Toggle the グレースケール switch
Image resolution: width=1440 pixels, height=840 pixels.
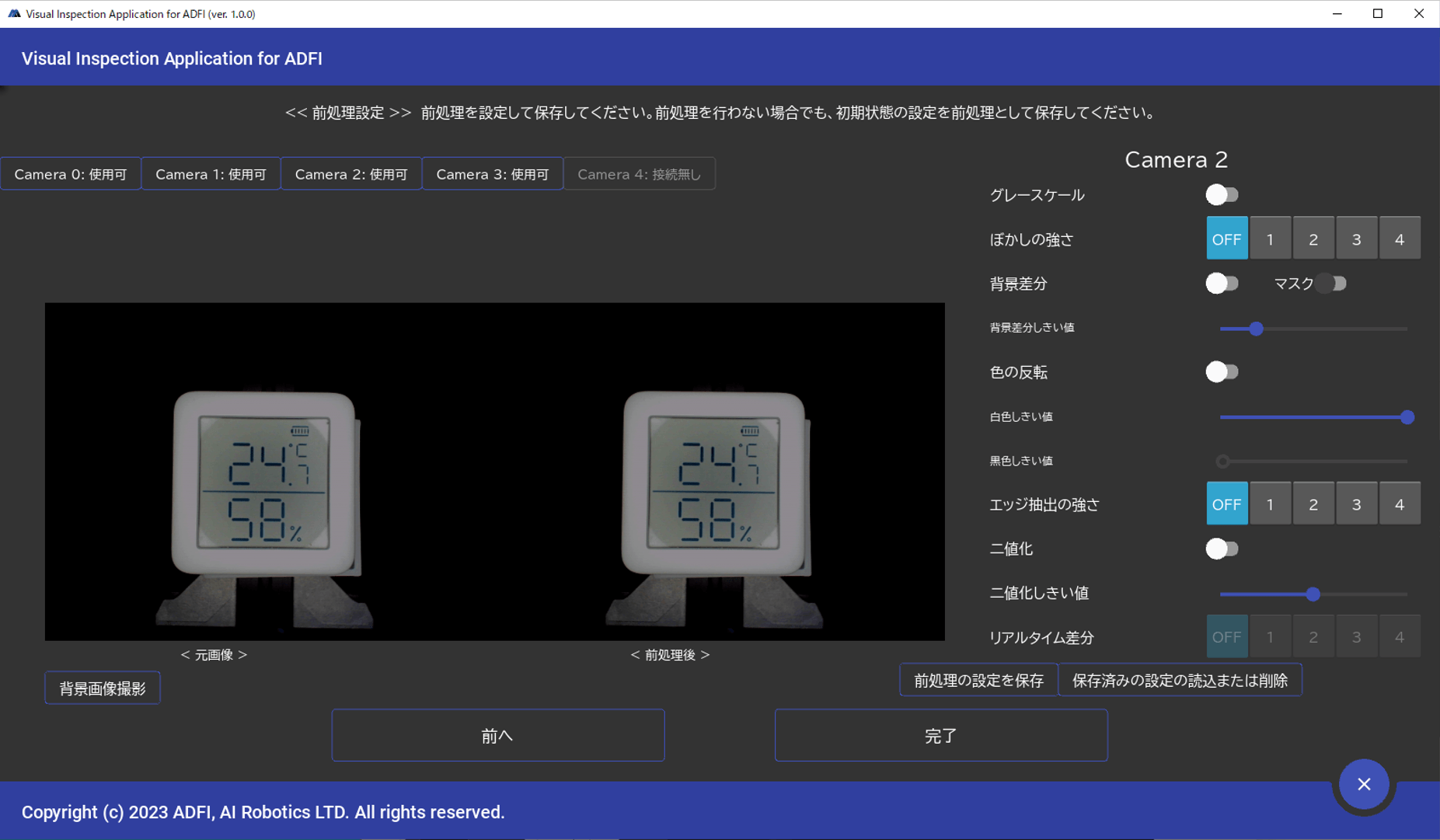pyautogui.click(x=1222, y=195)
